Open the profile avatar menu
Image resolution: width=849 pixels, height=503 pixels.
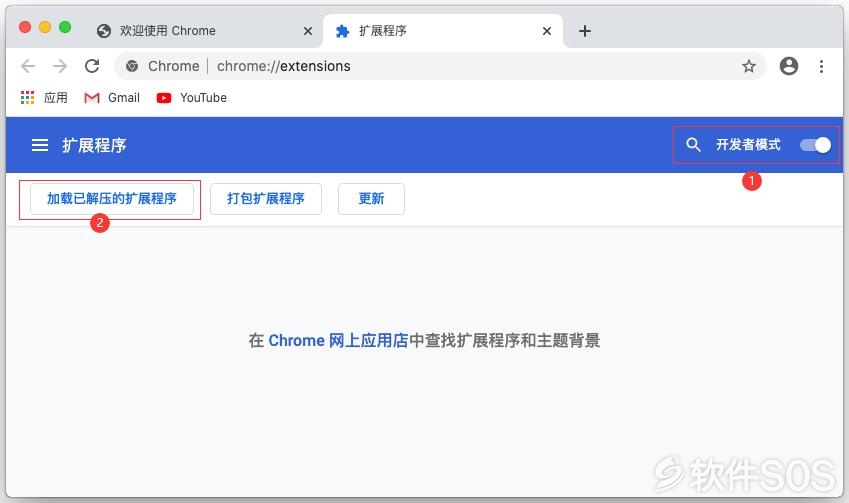point(788,66)
